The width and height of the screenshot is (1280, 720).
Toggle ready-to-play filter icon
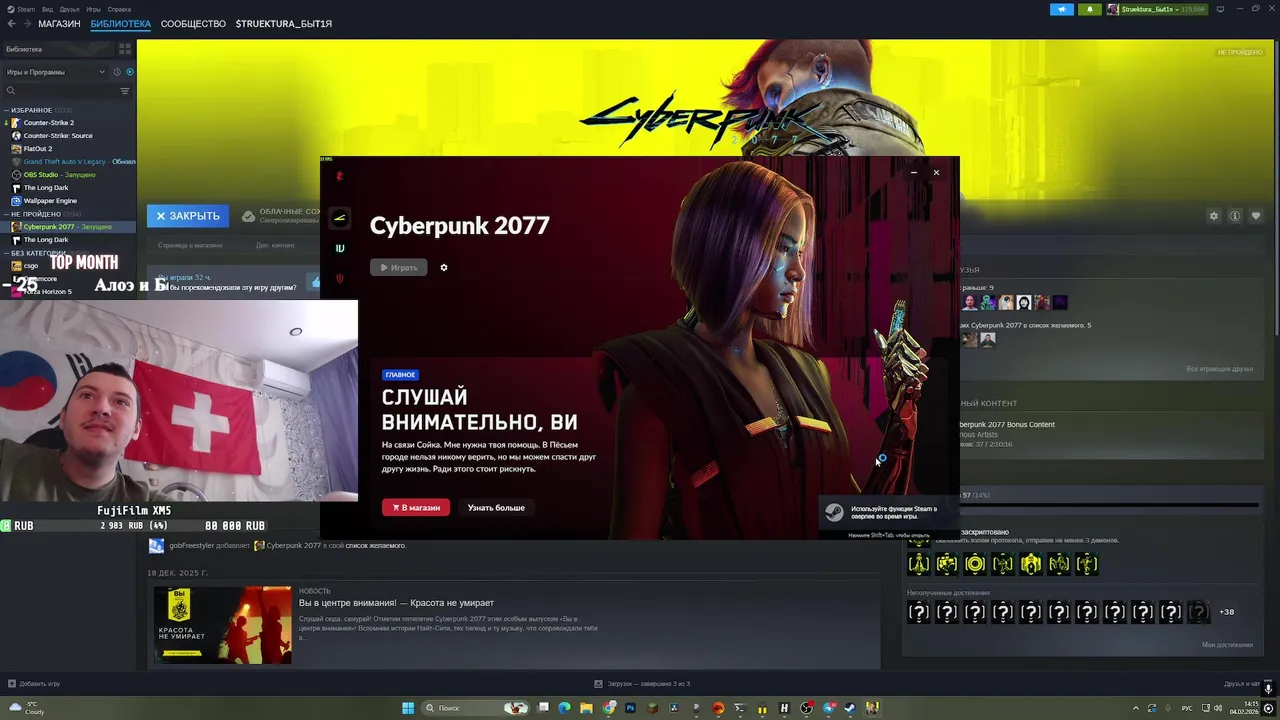(x=130, y=72)
